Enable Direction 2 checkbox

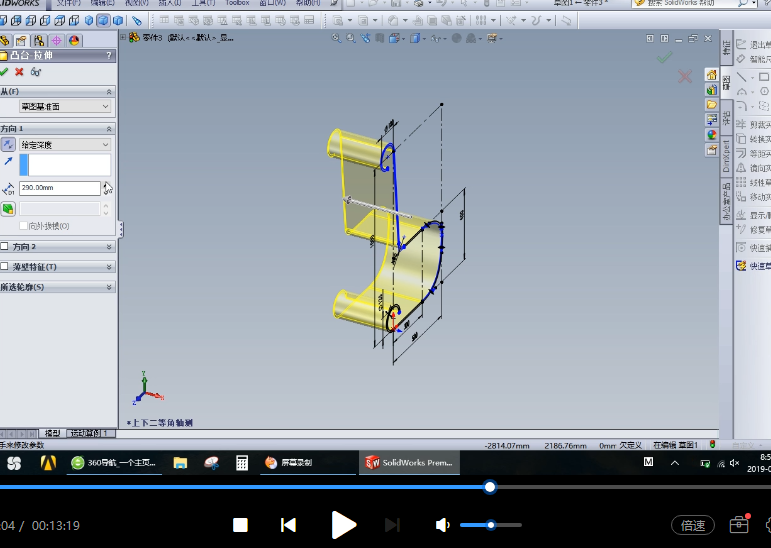pos(4,246)
